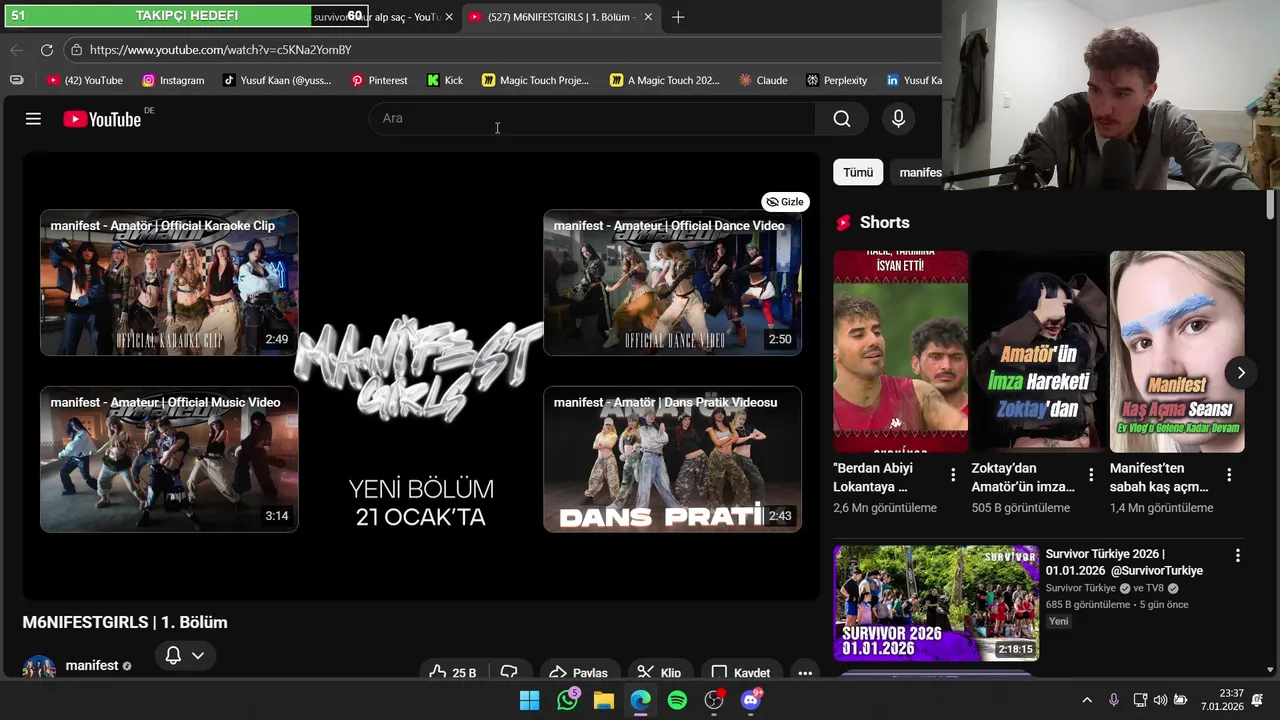Open options menu for Manifest'ten kaş short
The width and height of the screenshot is (1280, 720).
click(x=1229, y=475)
